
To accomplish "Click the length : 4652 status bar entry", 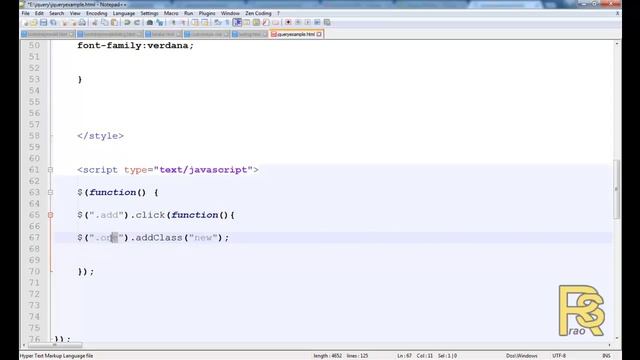I will click(328, 356).
